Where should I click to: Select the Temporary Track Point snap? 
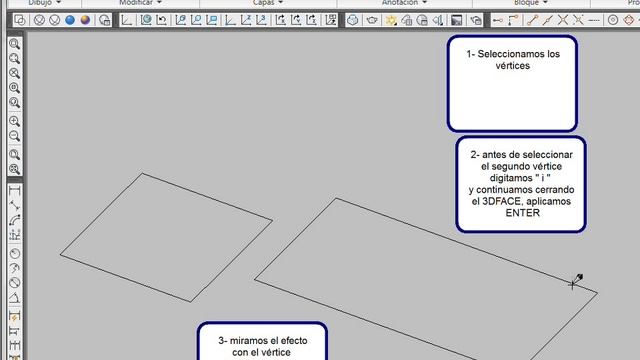(x=498, y=20)
